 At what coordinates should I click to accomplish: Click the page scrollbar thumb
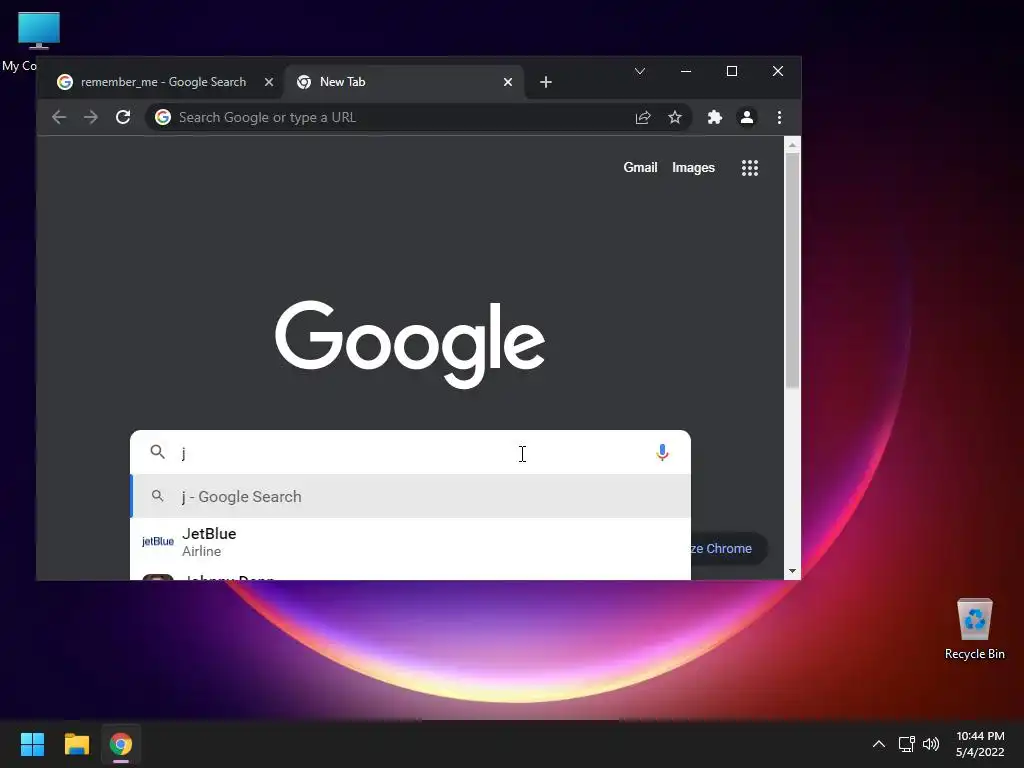(x=792, y=270)
